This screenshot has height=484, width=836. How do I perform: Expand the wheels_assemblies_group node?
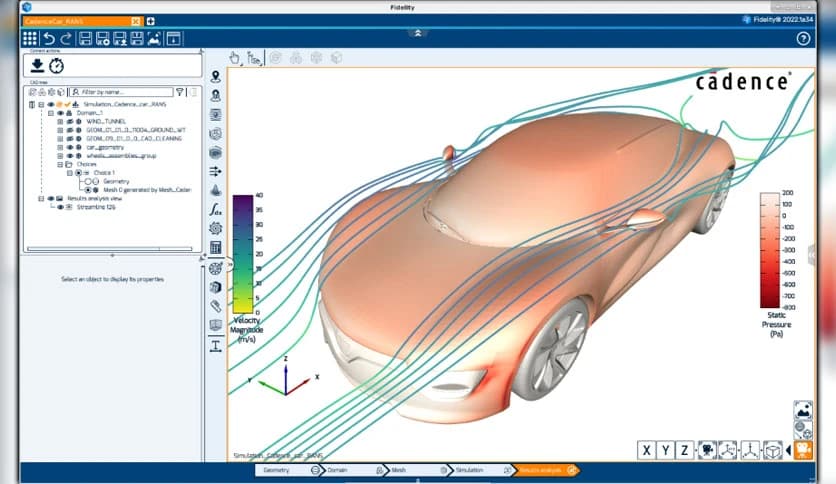(60, 156)
